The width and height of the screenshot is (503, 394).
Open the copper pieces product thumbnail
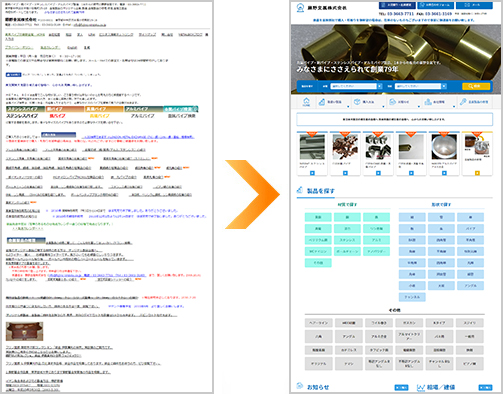coord(345,147)
